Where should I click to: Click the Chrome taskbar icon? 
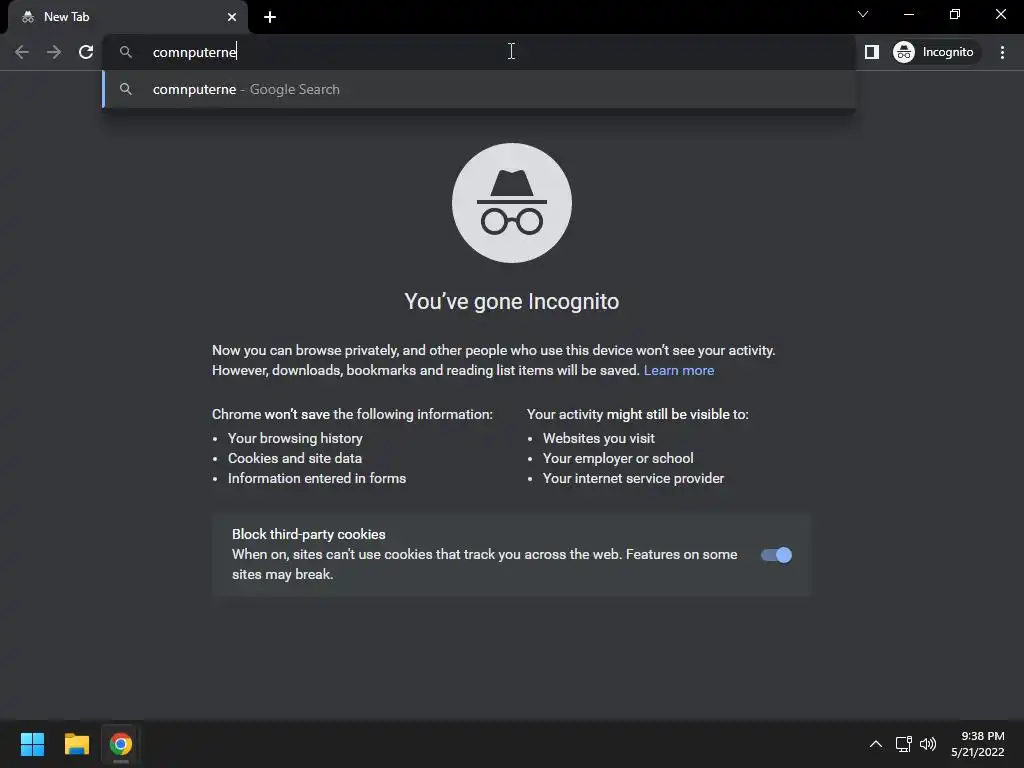[121, 744]
